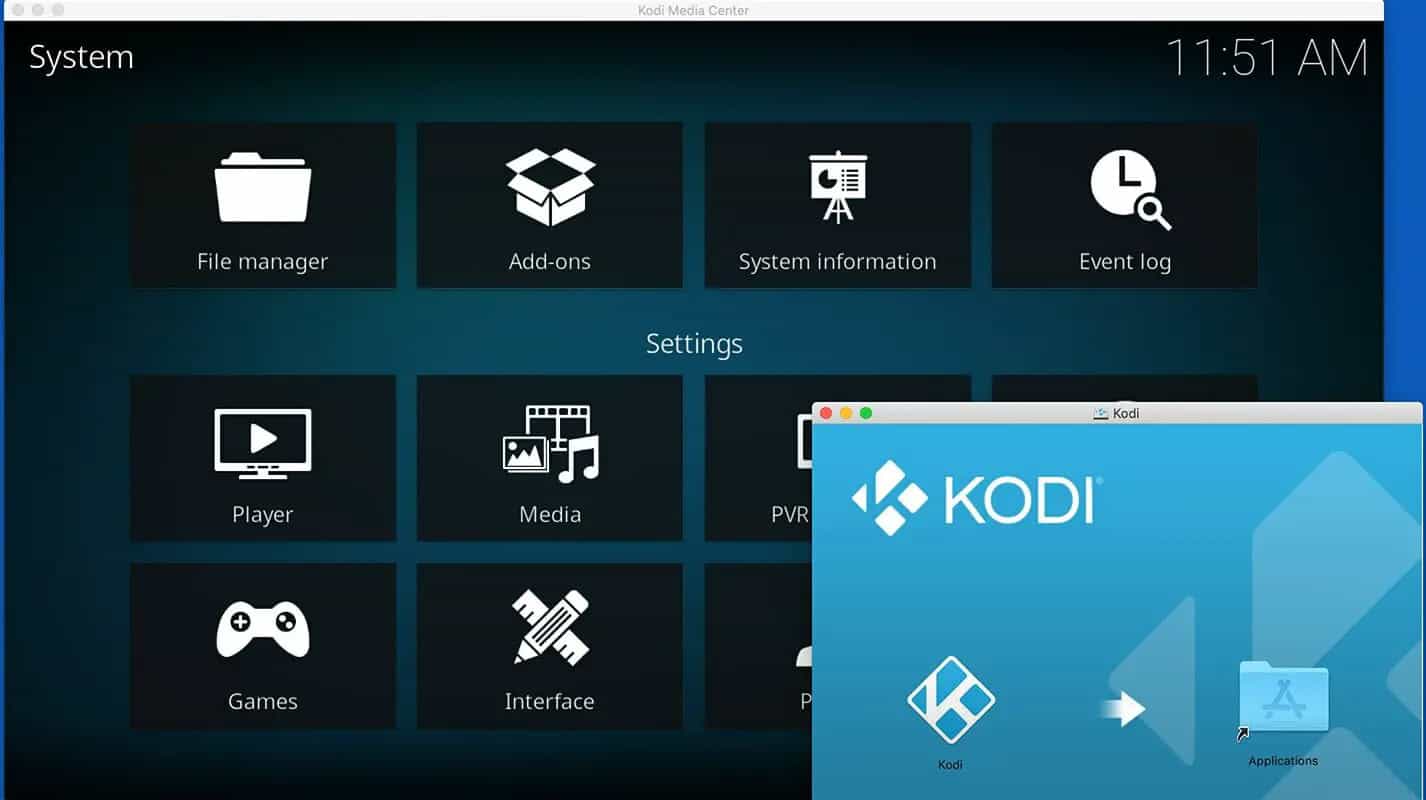
Task: Close the Kodi installer window
Action: pos(826,413)
